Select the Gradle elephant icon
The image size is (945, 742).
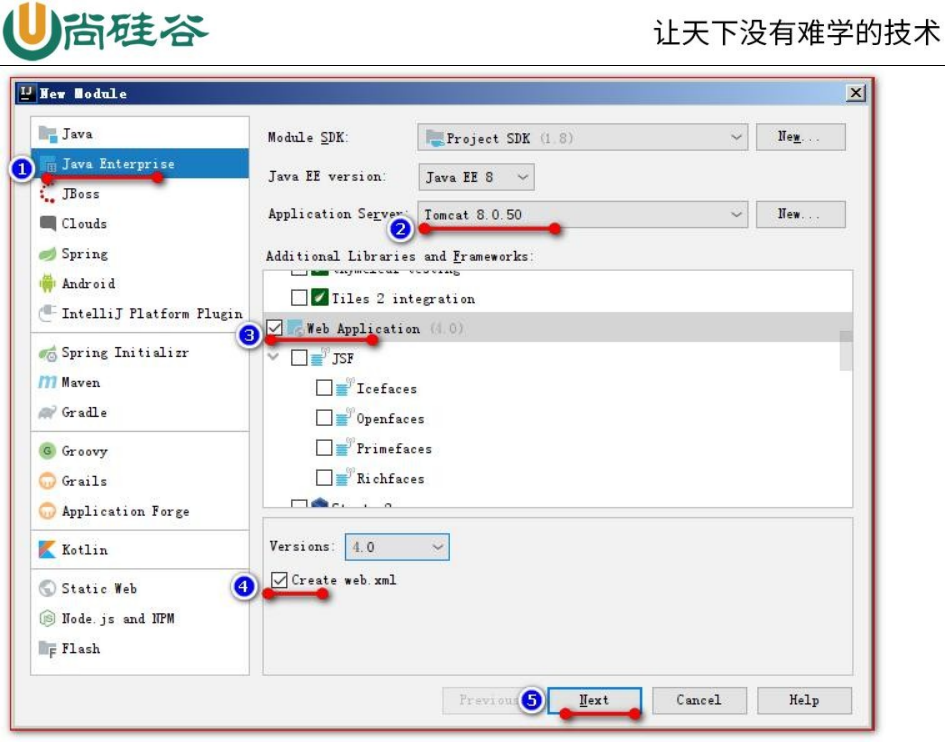pos(48,412)
